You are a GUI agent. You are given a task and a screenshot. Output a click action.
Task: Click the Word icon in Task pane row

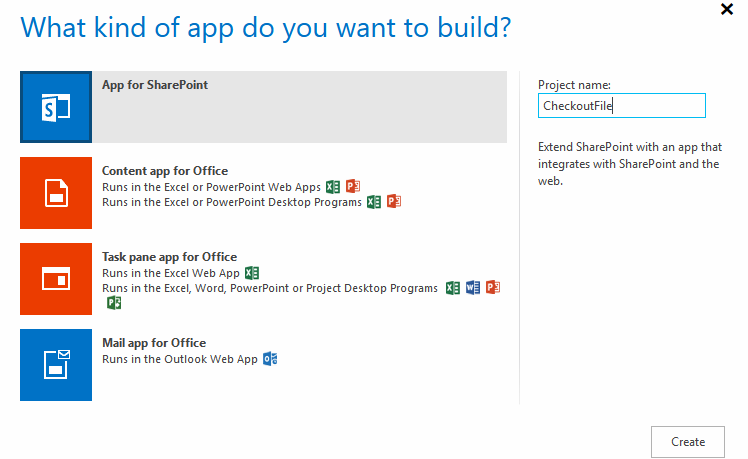click(x=473, y=288)
